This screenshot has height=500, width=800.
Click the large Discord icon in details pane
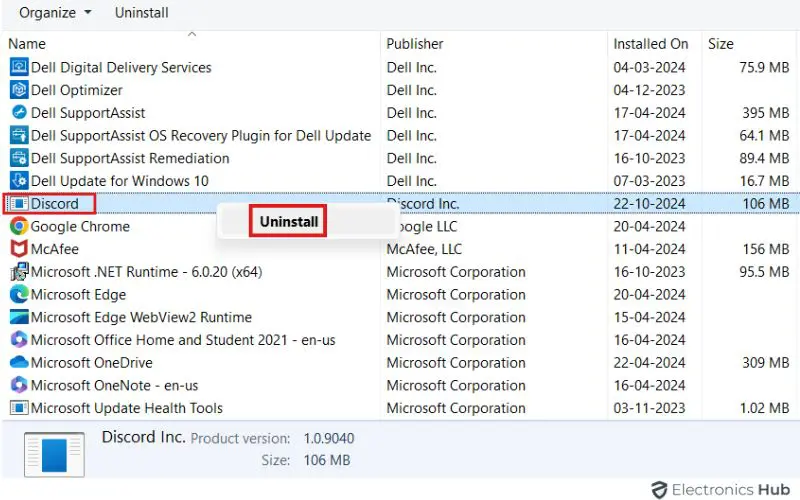coord(54,455)
